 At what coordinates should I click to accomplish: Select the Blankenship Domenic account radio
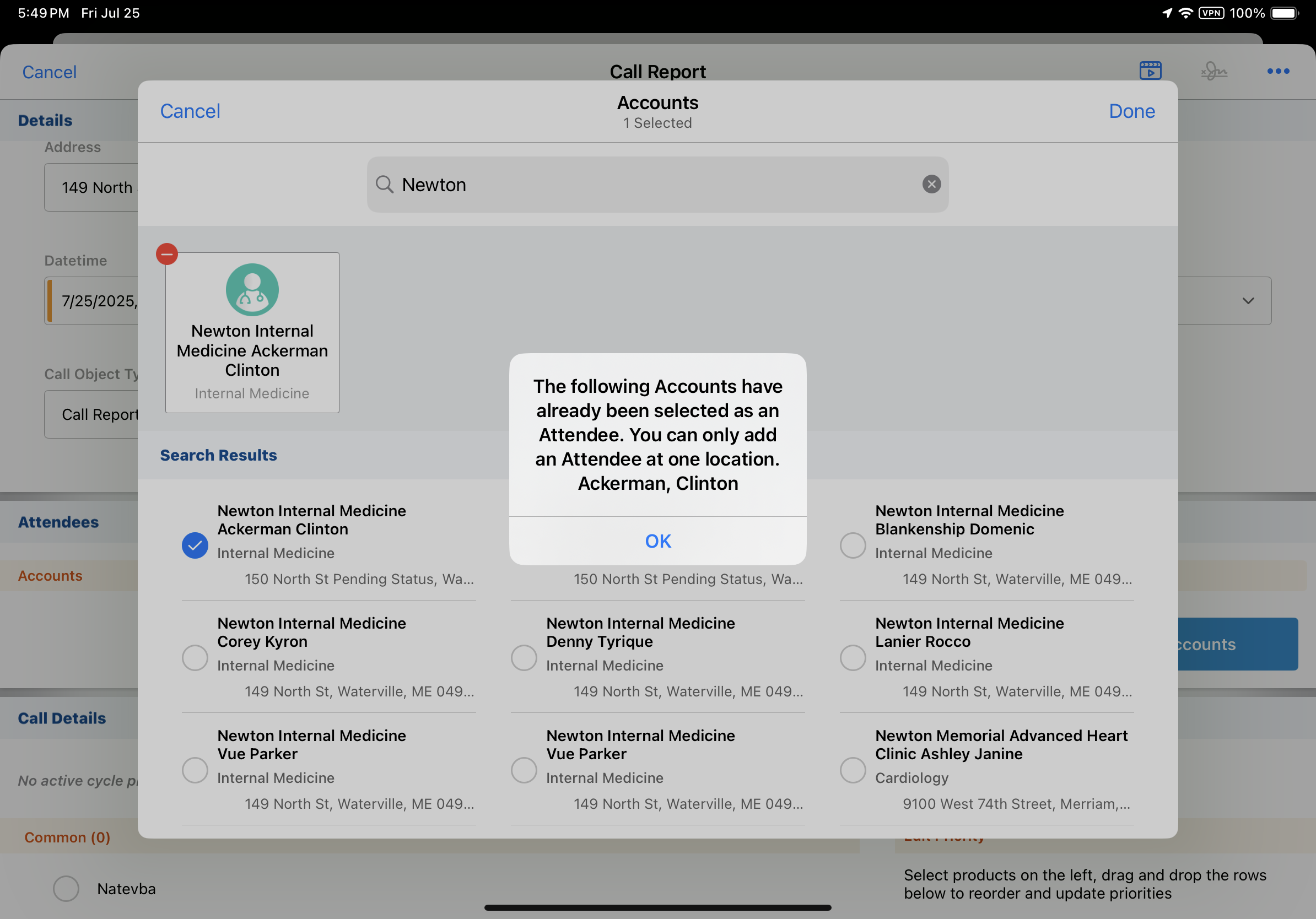pyautogui.click(x=853, y=545)
